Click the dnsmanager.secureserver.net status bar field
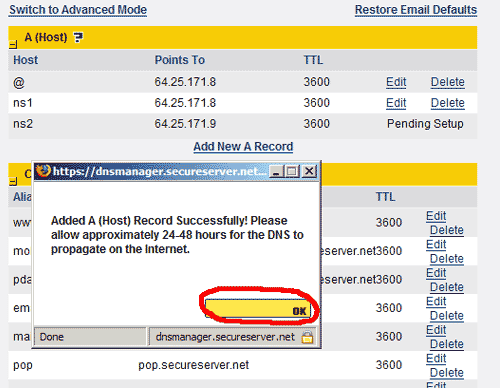The height and width of the screenshot is (388, 500). click(232, 337)
